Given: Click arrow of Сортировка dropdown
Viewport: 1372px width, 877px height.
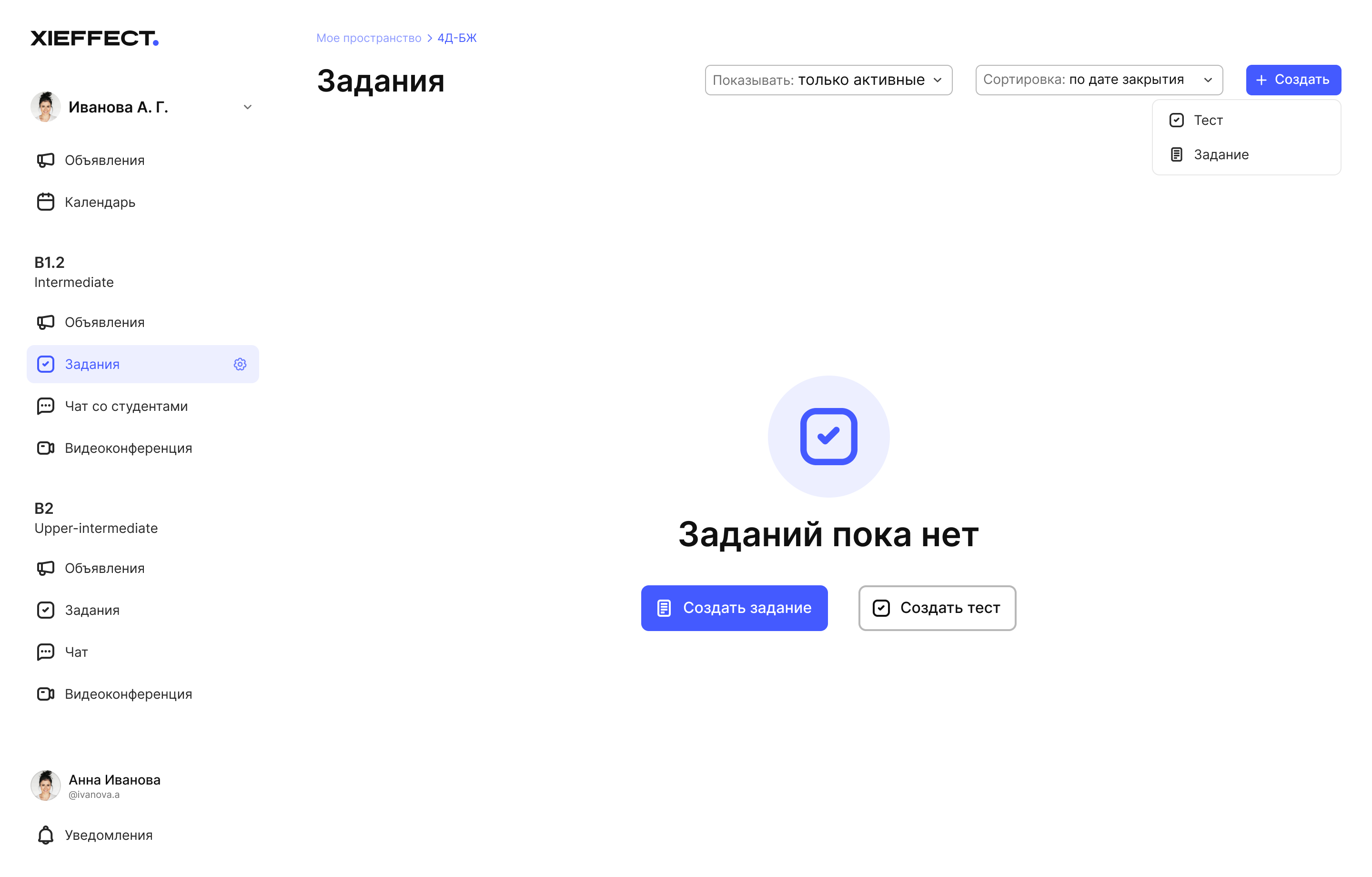Looking at the screenshot, I should (x=1208, y=80).
